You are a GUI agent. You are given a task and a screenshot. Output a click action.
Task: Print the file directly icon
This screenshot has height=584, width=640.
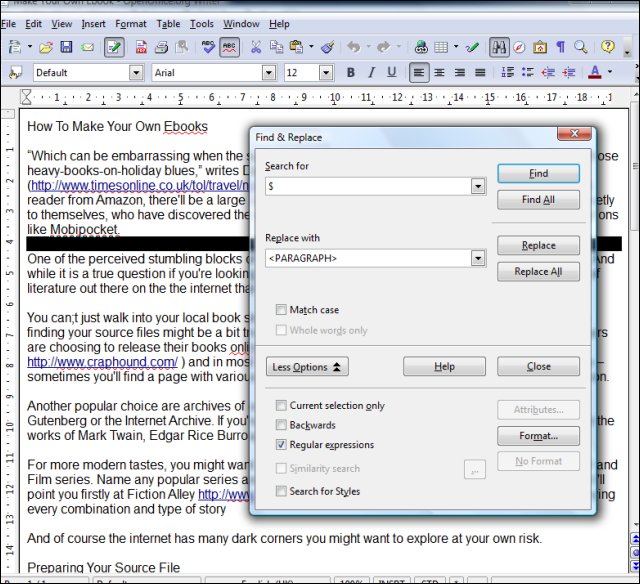click(x=161, y=48)
